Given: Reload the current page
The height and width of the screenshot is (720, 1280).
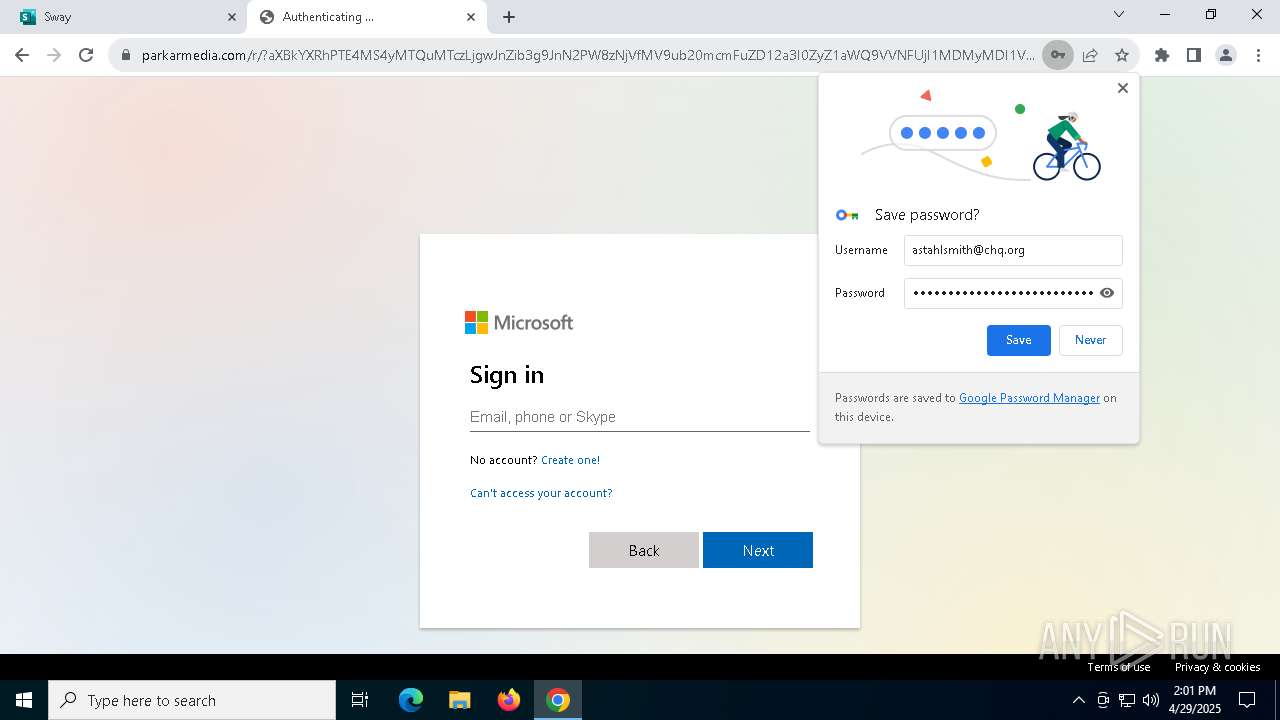Looking at the screenshot, I should (x=86, y=55).
